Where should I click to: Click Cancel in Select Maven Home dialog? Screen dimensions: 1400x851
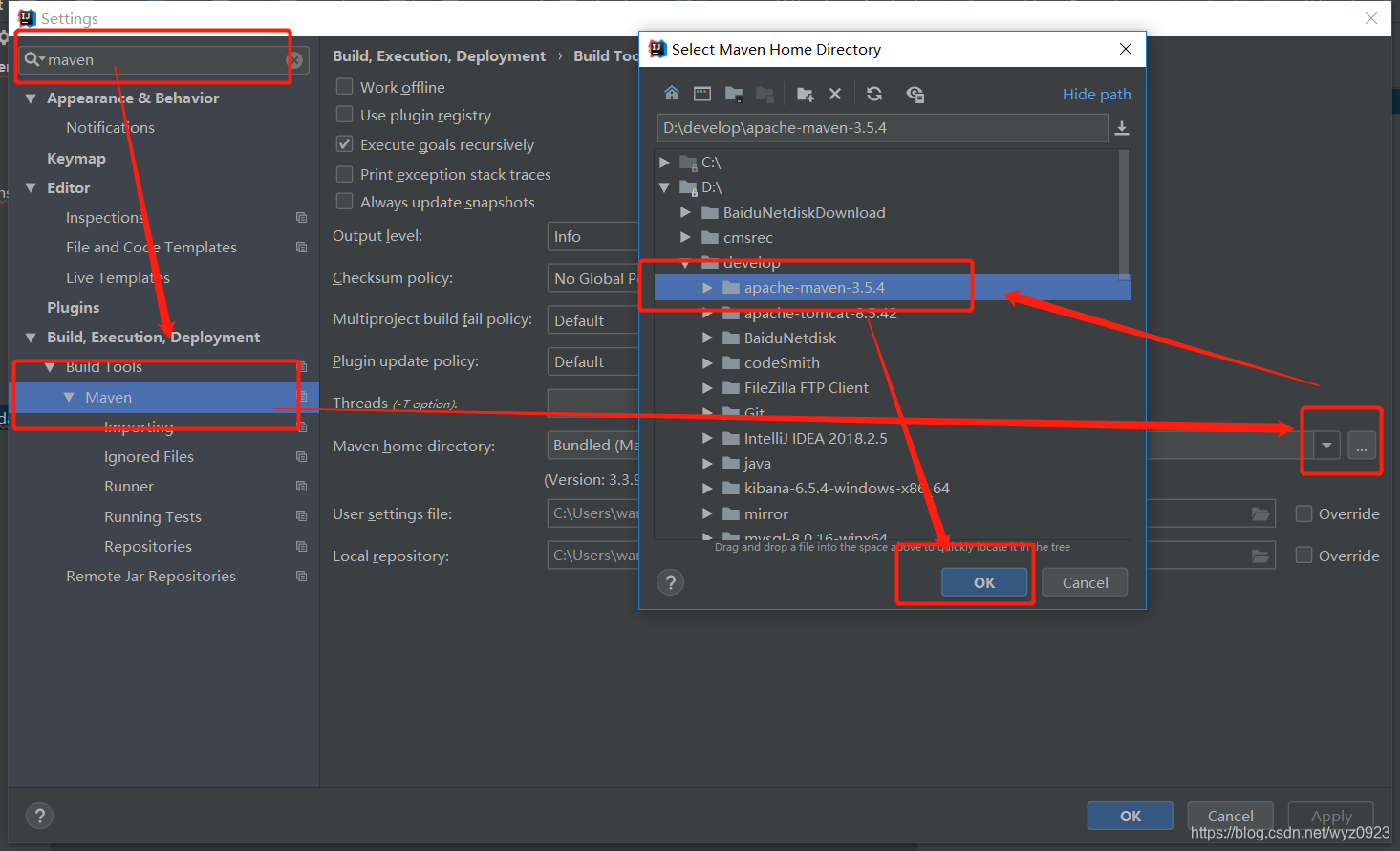coord(1086,582)
